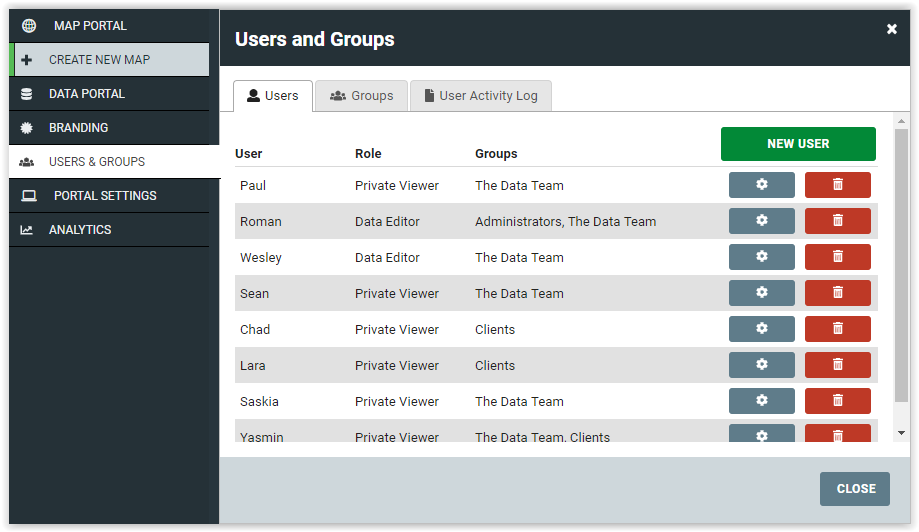Edit Saskia's settings with gear icon
The width and height of the screenshot is (919, 532).
pyautogui.click(x=761, y=401)
